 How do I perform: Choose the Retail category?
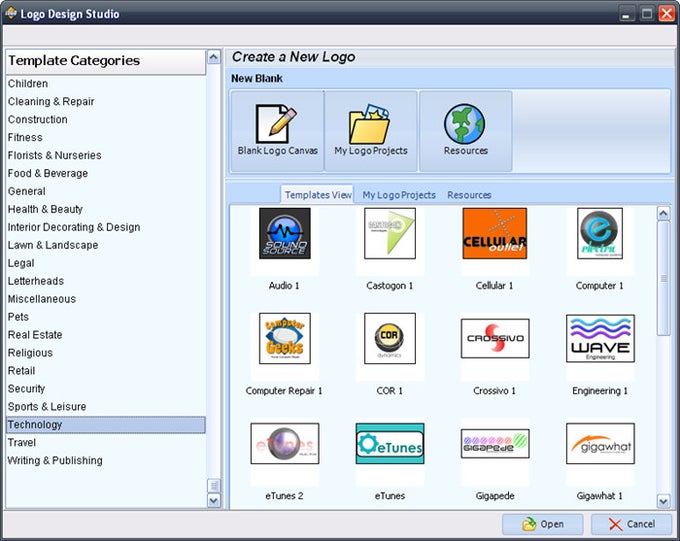(x=105, y=371)
